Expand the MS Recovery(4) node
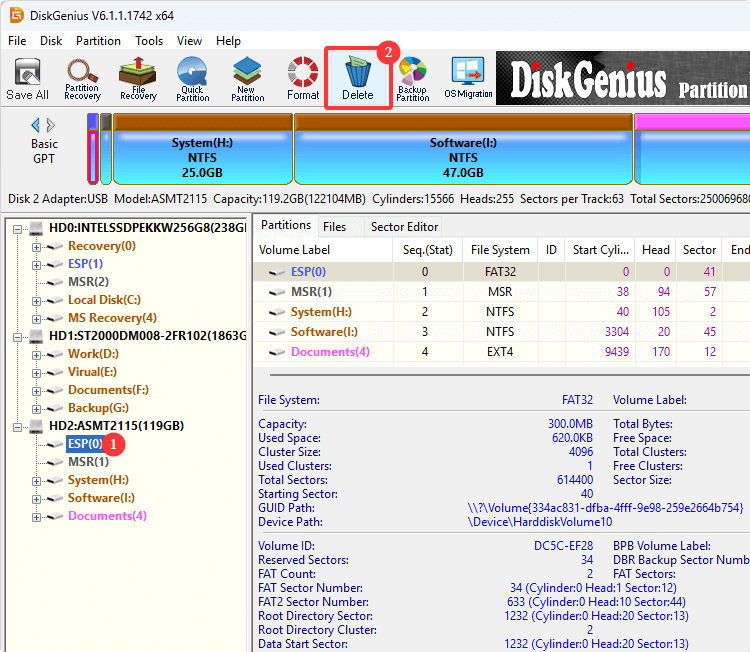Viewport: 750px width, 652px height. [x=36, y=319]
